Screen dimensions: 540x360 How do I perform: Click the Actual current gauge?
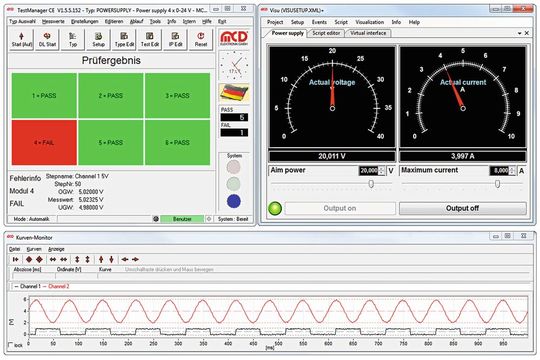click(463, 96)
